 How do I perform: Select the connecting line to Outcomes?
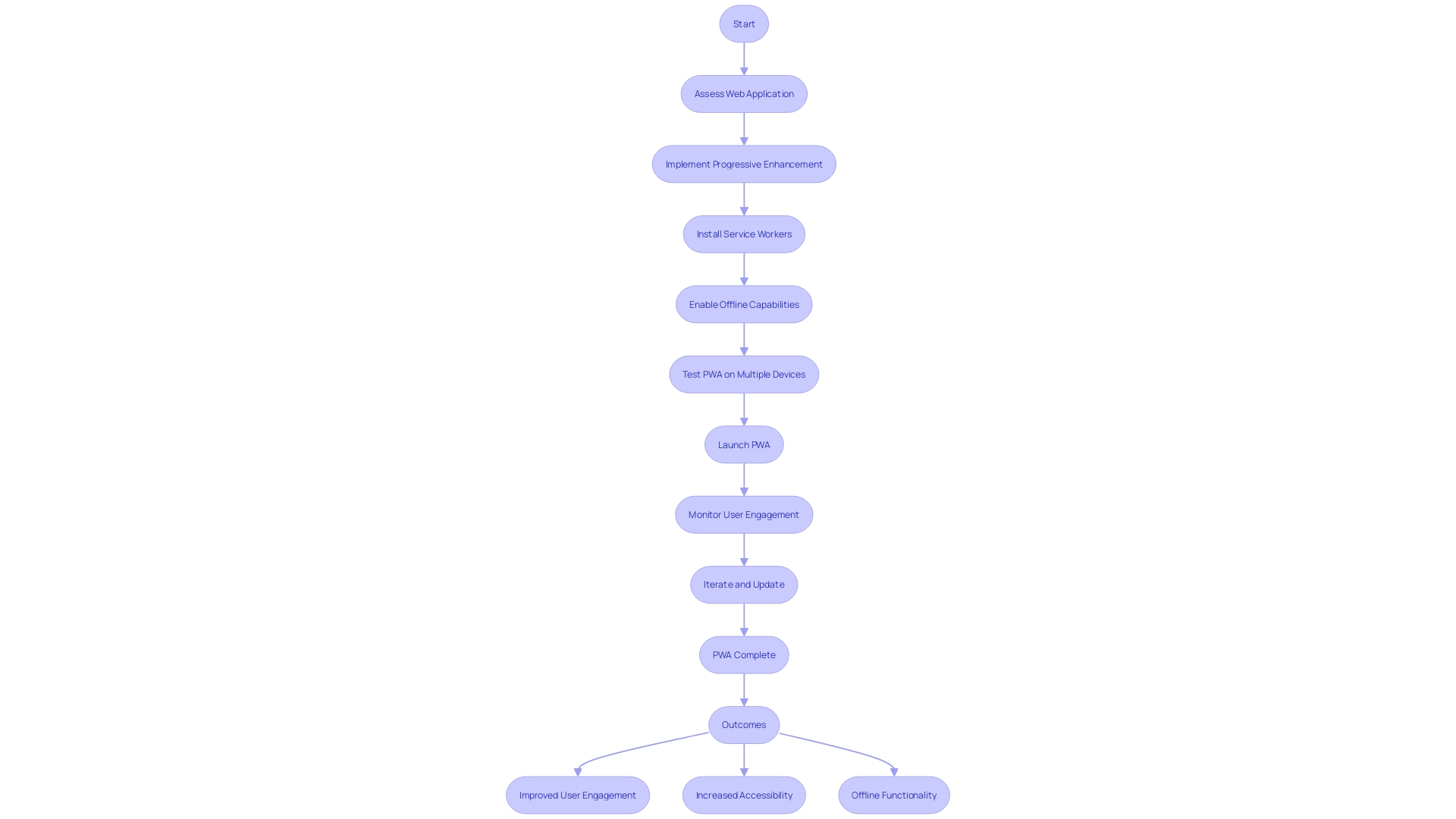pos(744,690)
